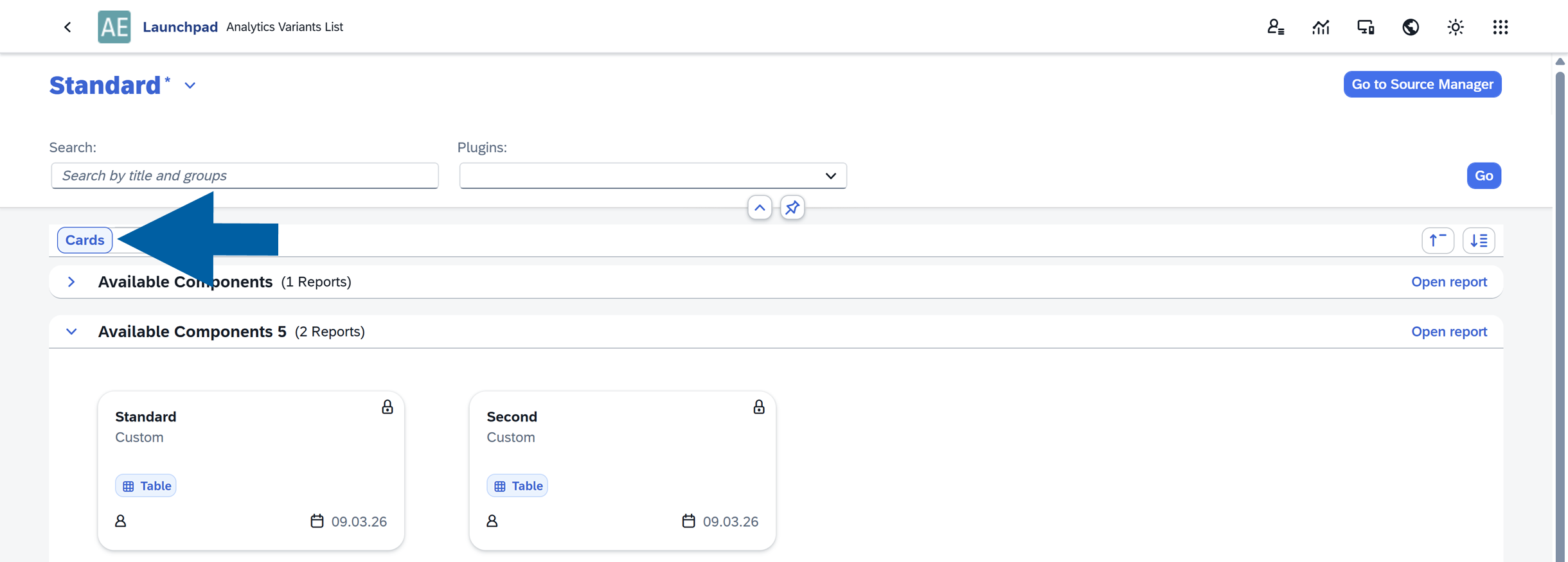Open the apps grid menu
1568x562 pixels.
1501,27
